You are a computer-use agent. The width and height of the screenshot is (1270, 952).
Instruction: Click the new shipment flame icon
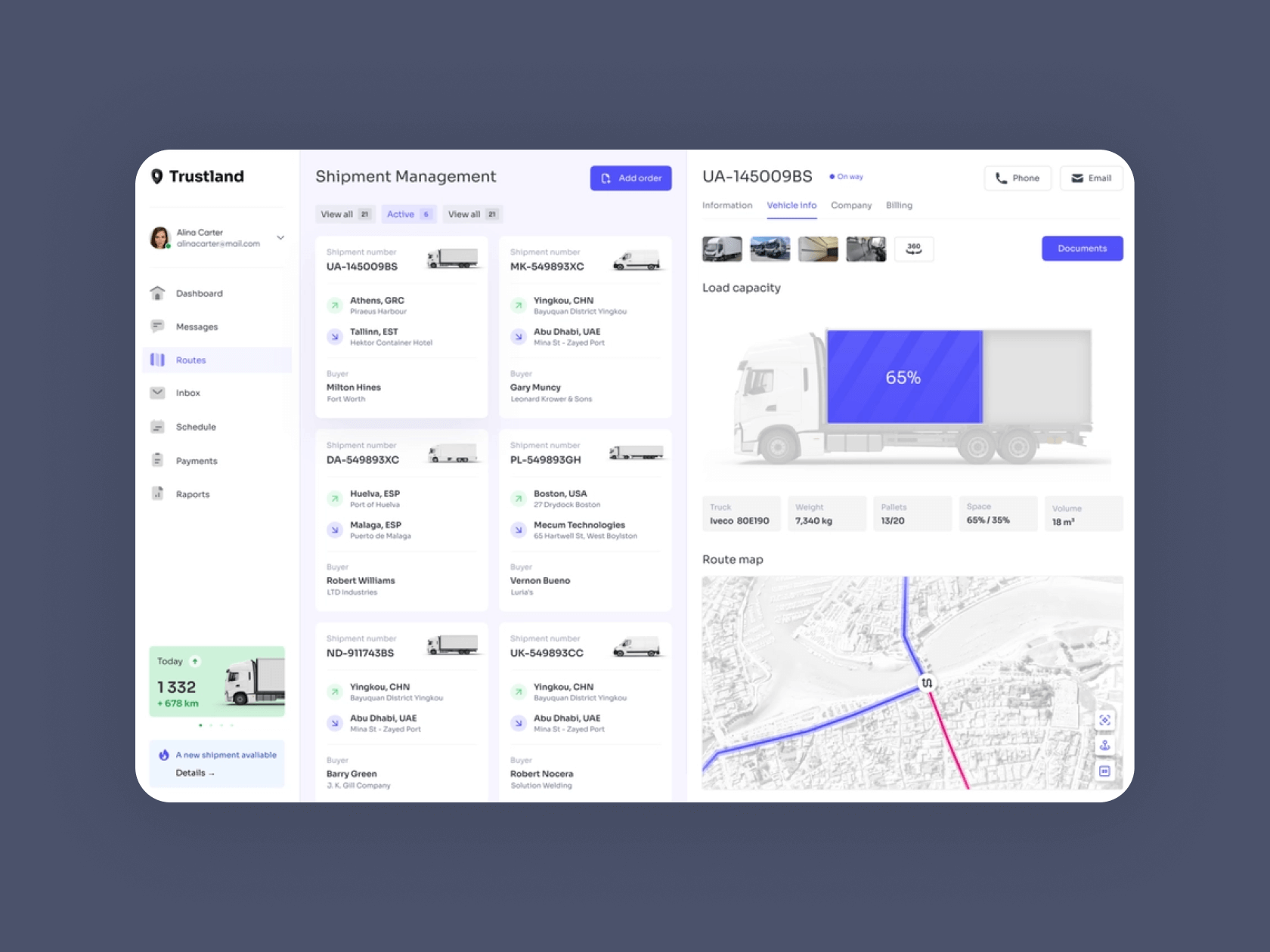tap(164, 755)
